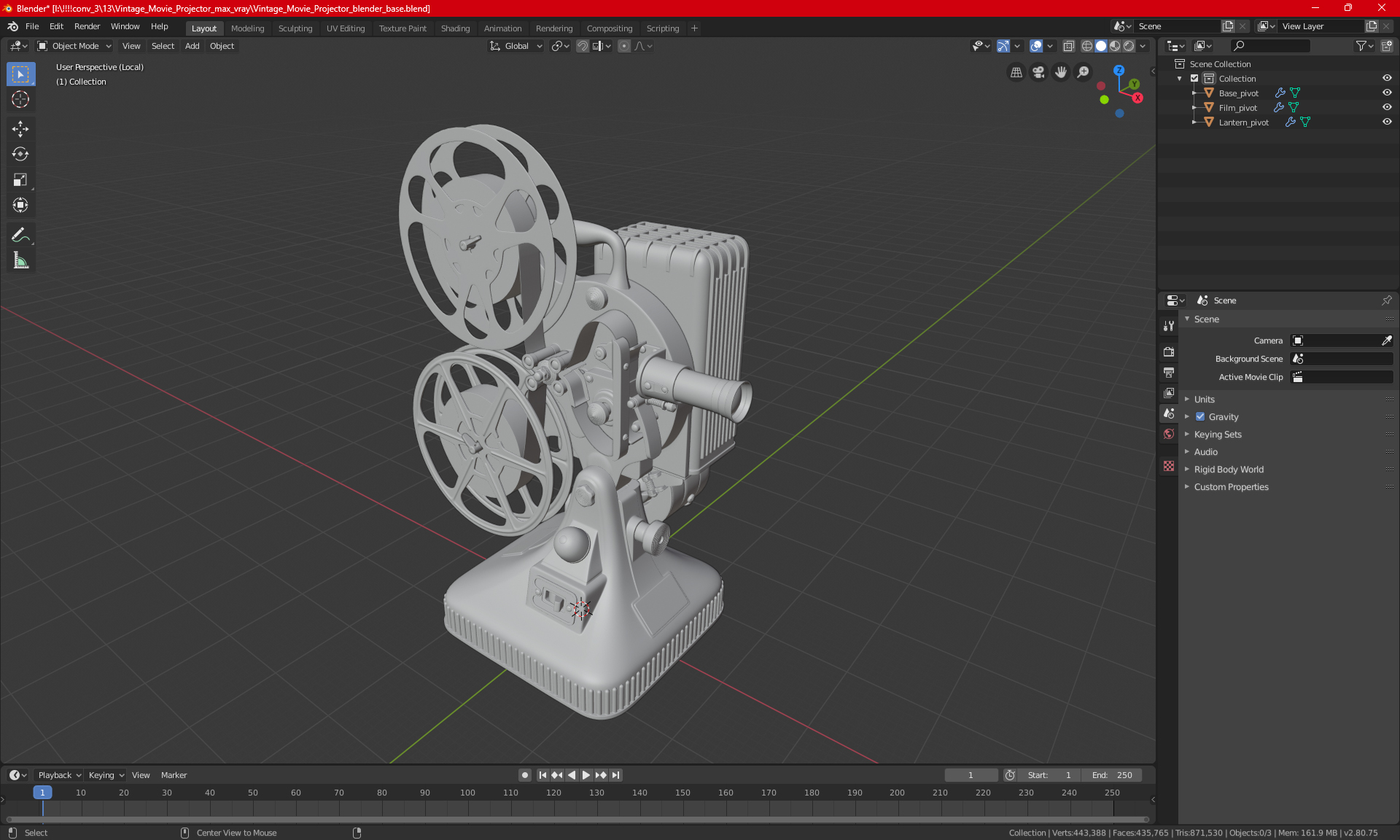Select the Annotate pencil tool

click(20, 235)
